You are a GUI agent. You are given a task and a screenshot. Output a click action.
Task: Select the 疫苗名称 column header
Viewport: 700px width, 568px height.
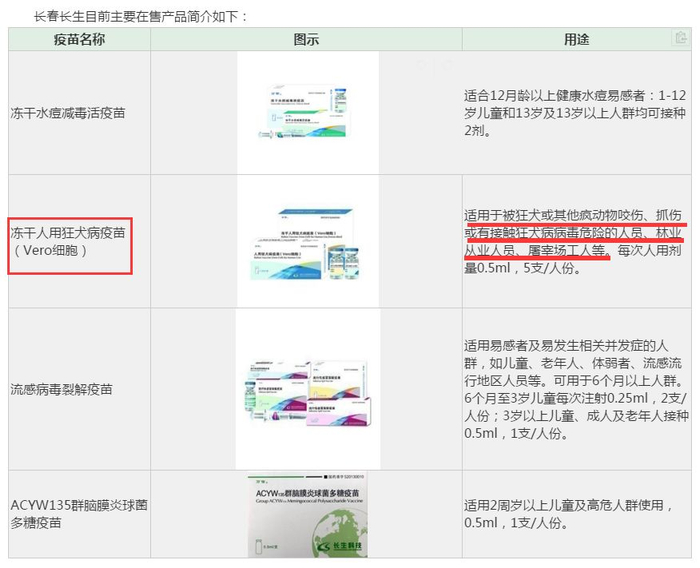pos(79,39)
